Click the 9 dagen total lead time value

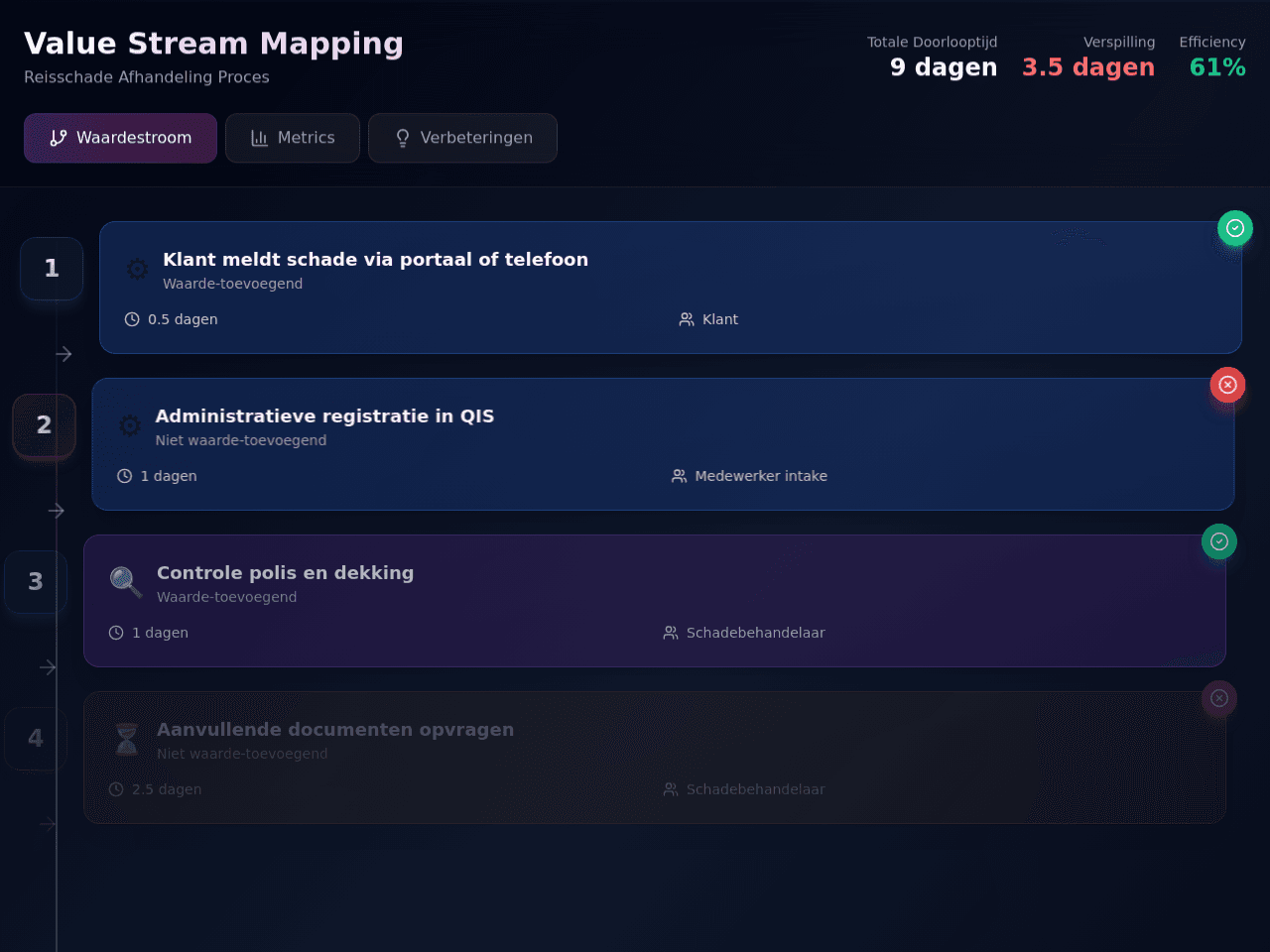944,67
